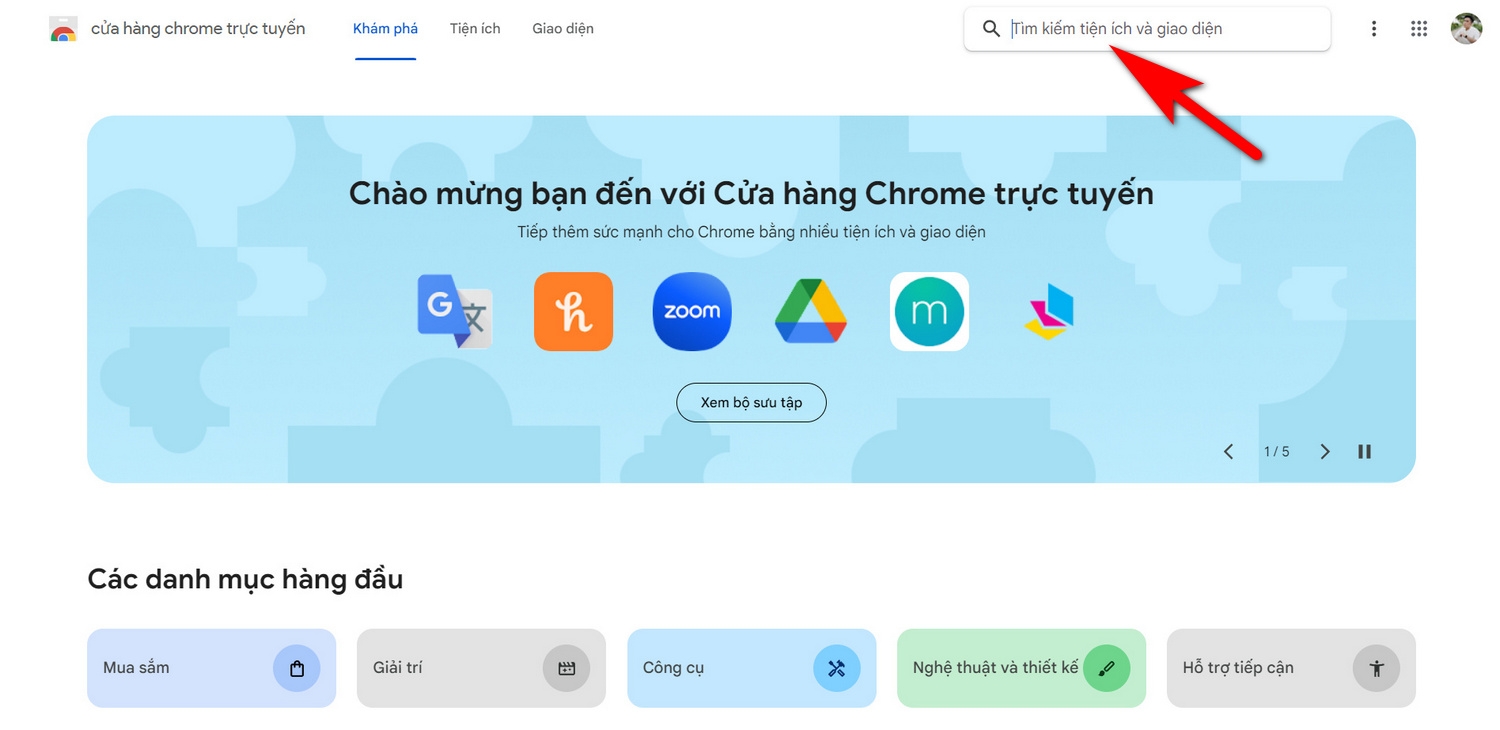
Task: Open the Mua sắm category
Action: [x=211, y=668]
